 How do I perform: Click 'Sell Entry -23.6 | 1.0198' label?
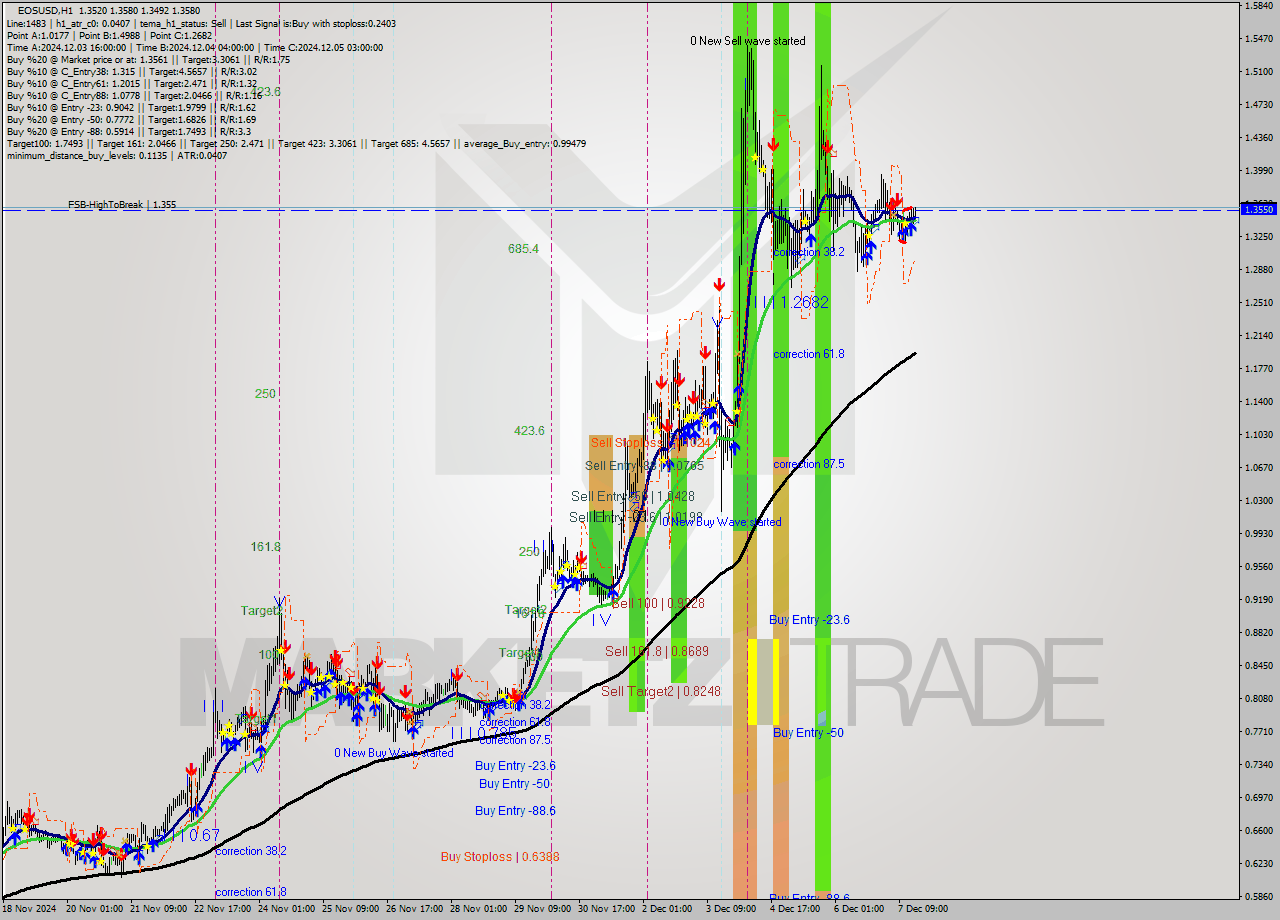tap(636, 517)
